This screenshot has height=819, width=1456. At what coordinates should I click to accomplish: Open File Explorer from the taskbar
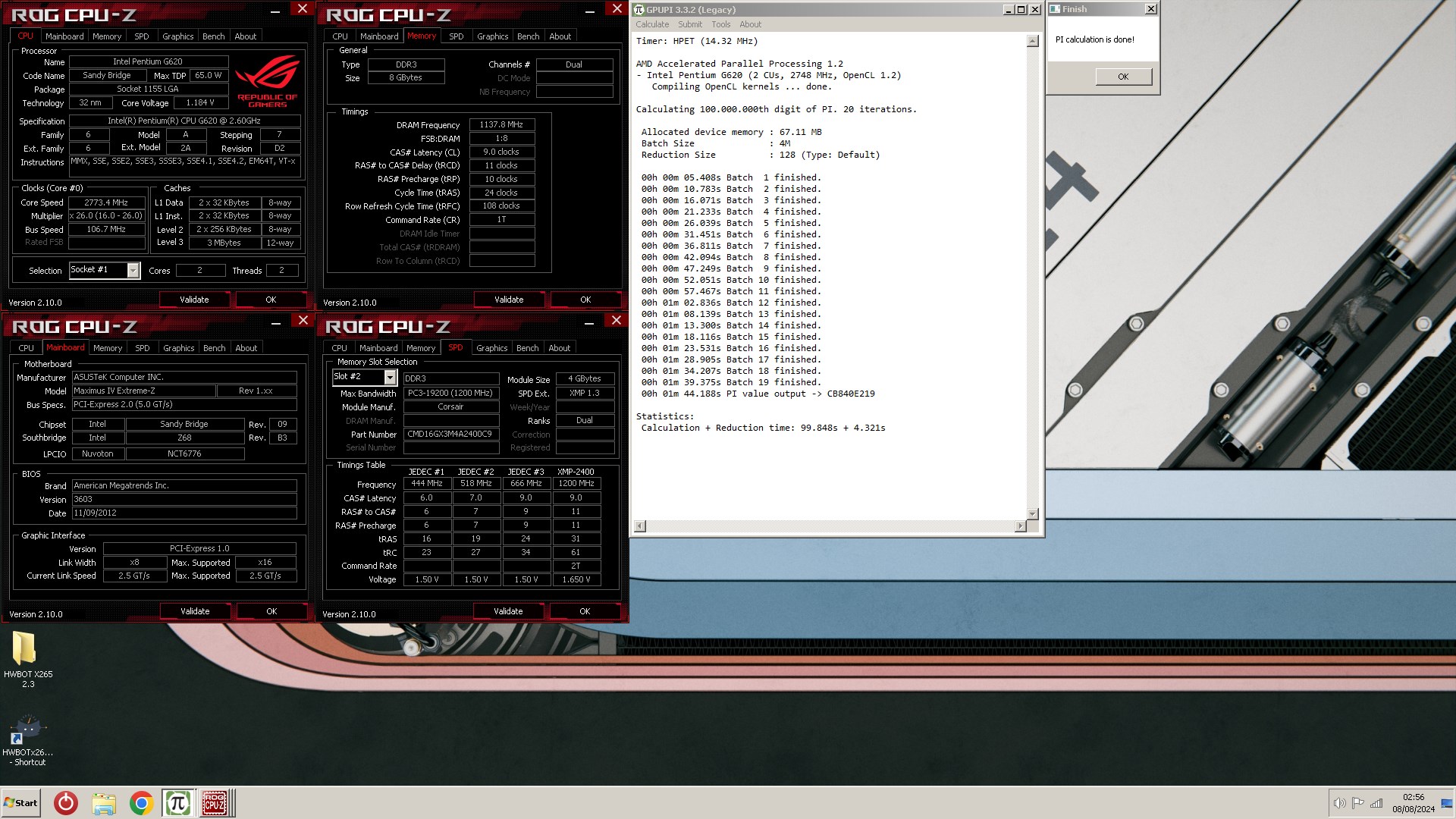click(104, 803)
